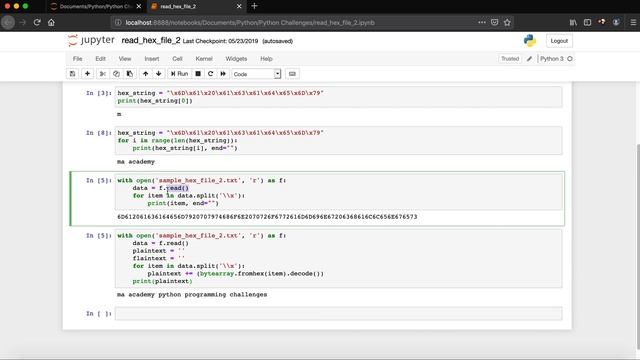Open Firefox account icon

pyautogui.click(x=616, y=22)
